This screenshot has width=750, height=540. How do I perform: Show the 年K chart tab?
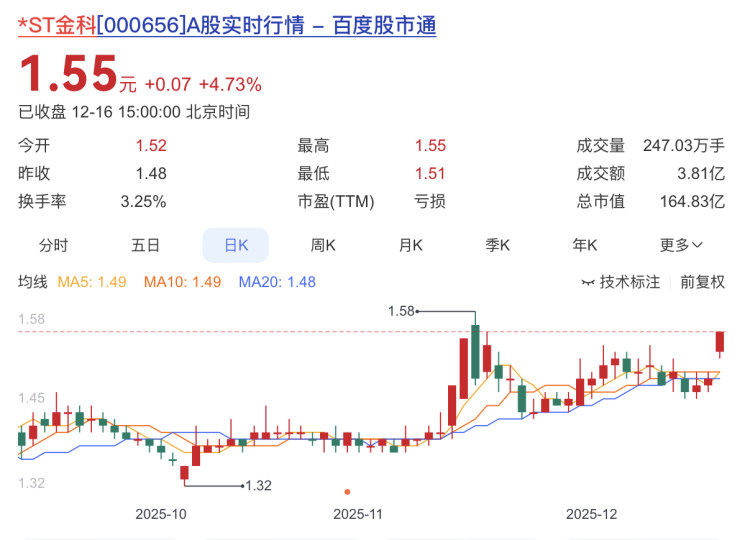point(585,245)
